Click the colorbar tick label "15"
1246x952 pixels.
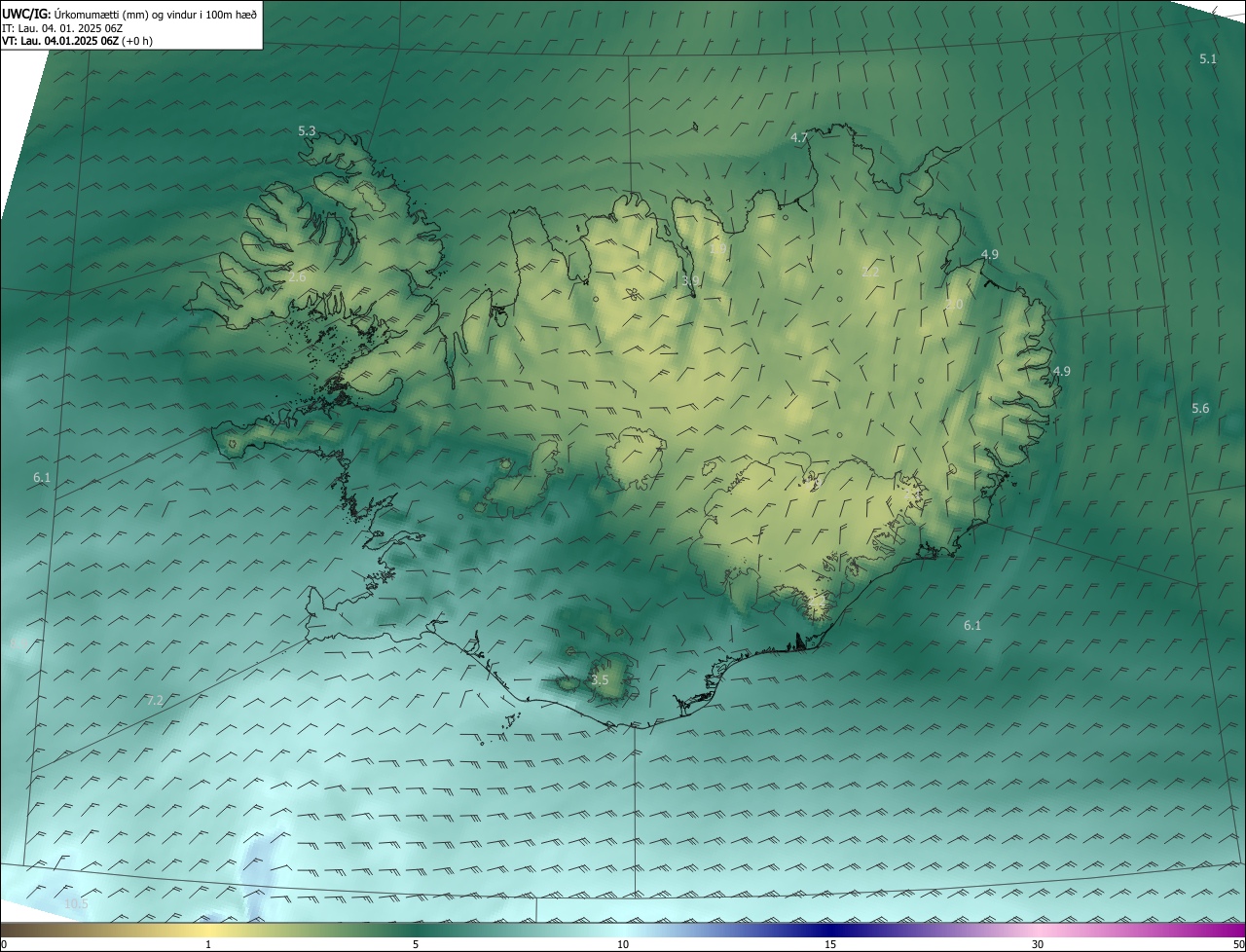[x=830, y=944]
